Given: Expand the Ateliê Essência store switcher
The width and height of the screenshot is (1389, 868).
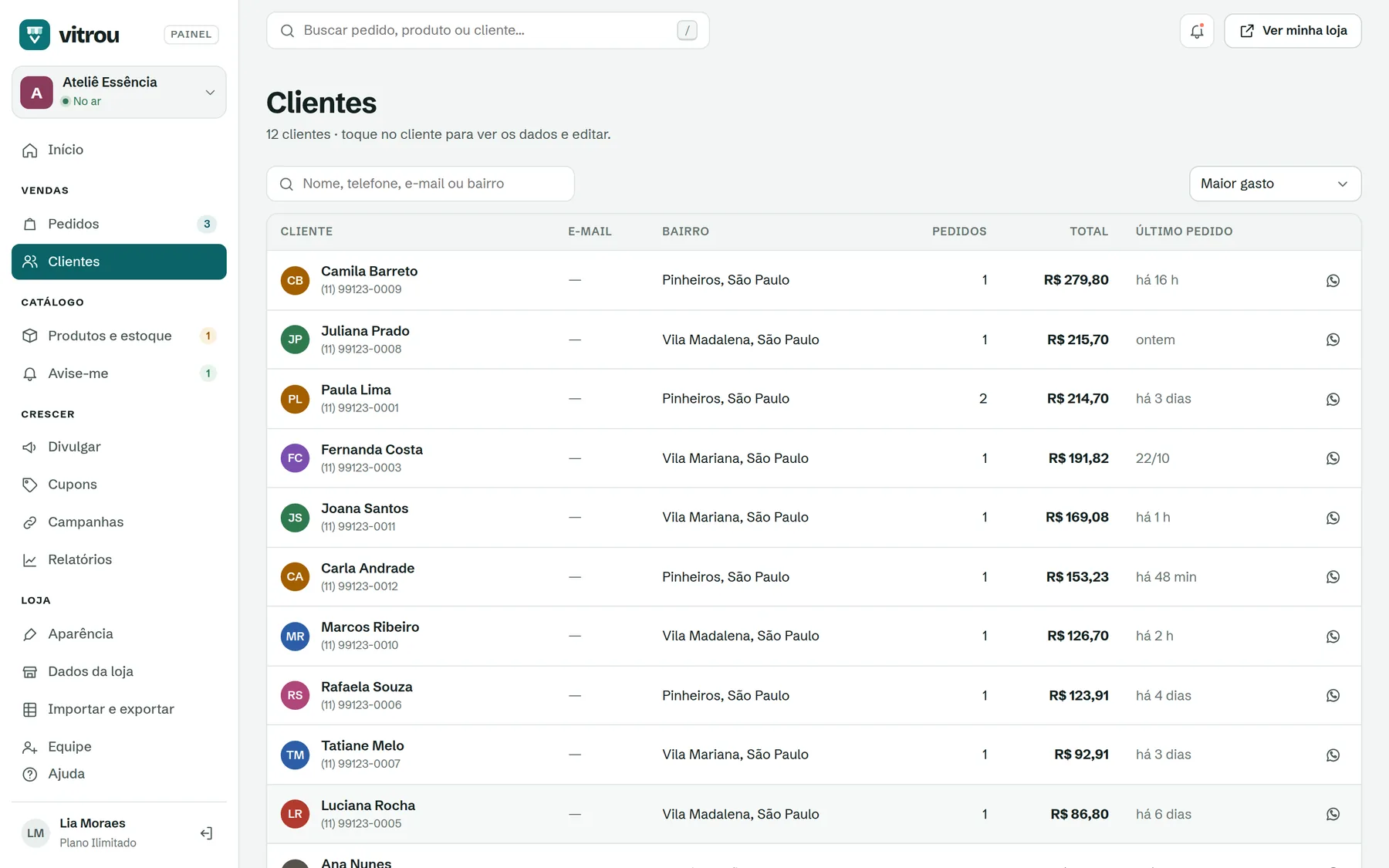Looking at the screenshot, I should (x=119, y=92).
